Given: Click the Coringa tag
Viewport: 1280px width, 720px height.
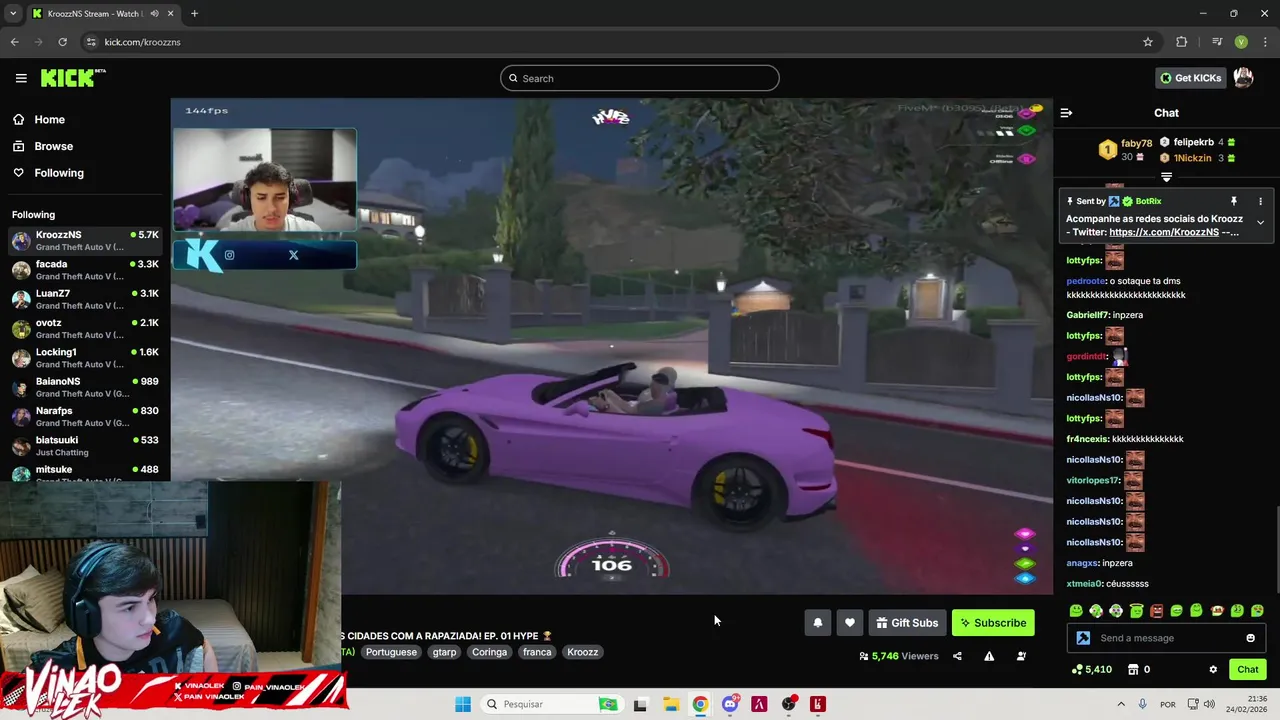Looking at the screenshot, I should pos(489,652).
